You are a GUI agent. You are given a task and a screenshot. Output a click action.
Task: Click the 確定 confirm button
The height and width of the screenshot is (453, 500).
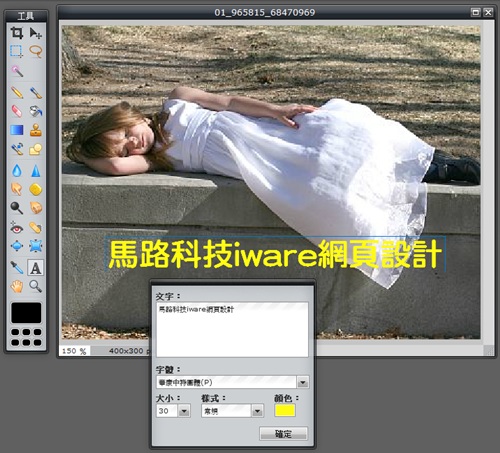pos(283,434)
